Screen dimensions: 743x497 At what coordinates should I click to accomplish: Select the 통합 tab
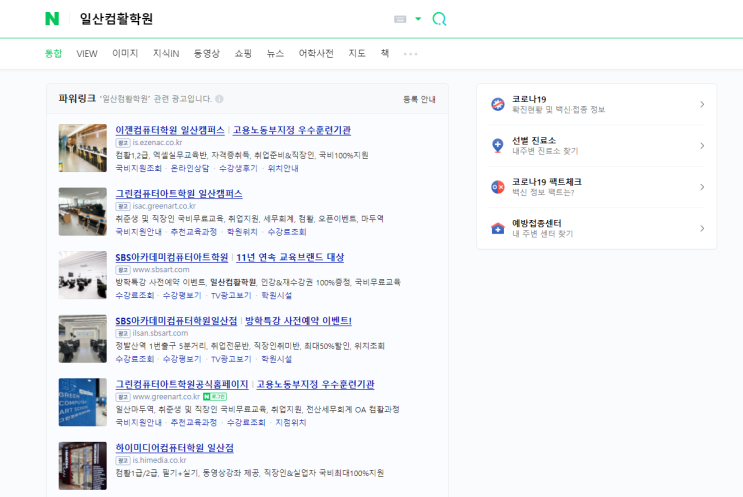(x=54, y=54)
